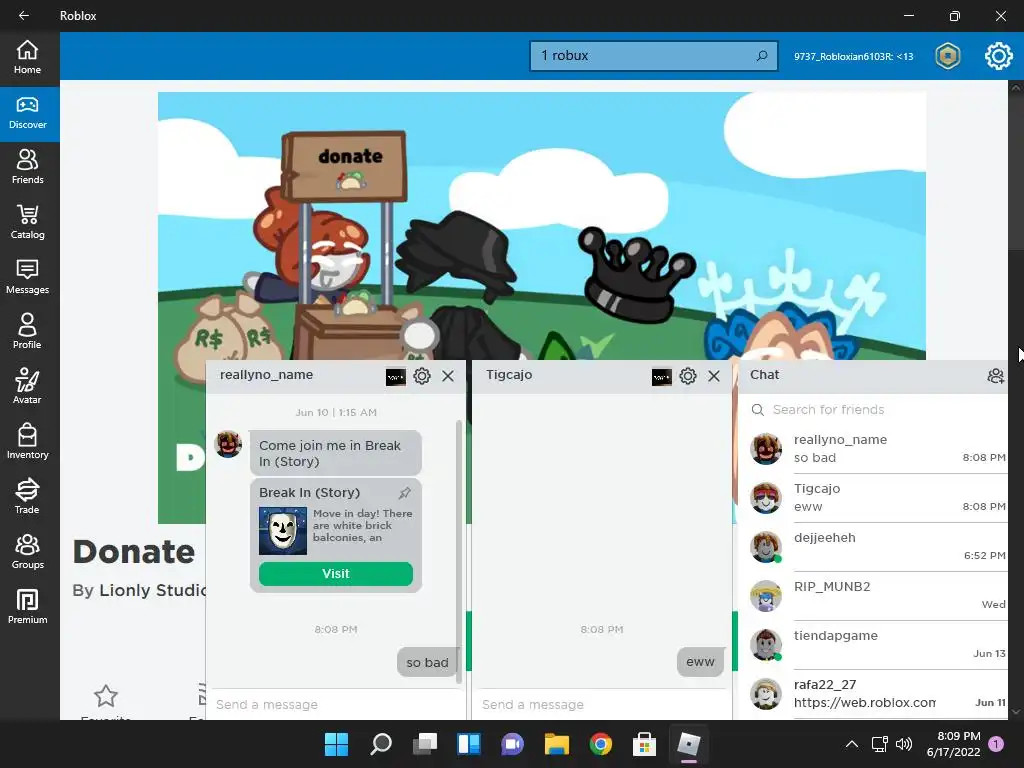Screen dimensions: 1024x768
Task: Open File Explorer from taskbar
Action: pyautogui.click(x=557, y=744)
